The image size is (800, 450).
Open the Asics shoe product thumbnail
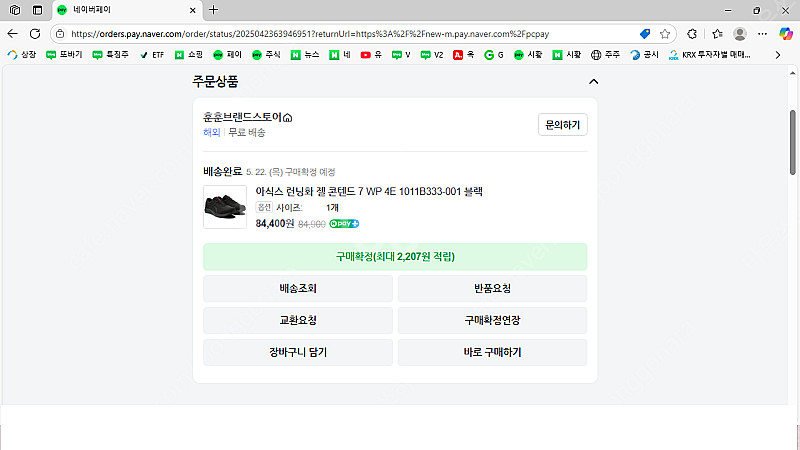[x=225, y=207]
